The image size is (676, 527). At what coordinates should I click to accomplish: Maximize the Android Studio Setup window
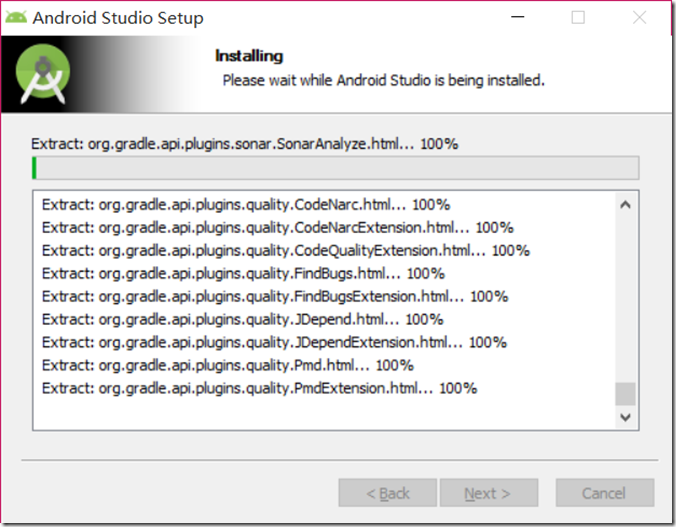pos(578,18)
